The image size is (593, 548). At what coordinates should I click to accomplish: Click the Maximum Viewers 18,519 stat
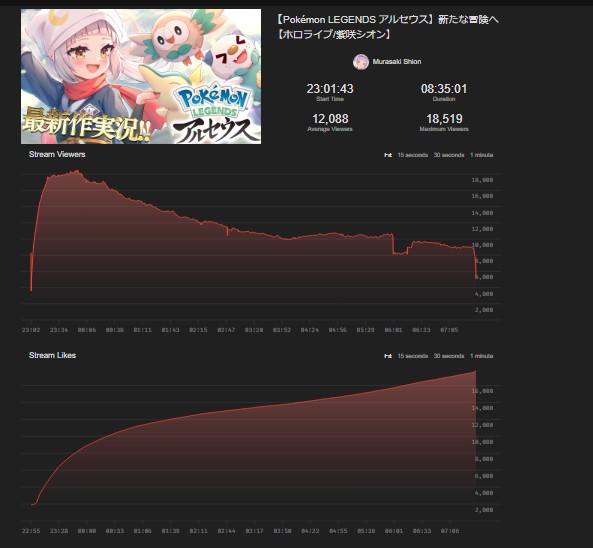pos(444,122)
